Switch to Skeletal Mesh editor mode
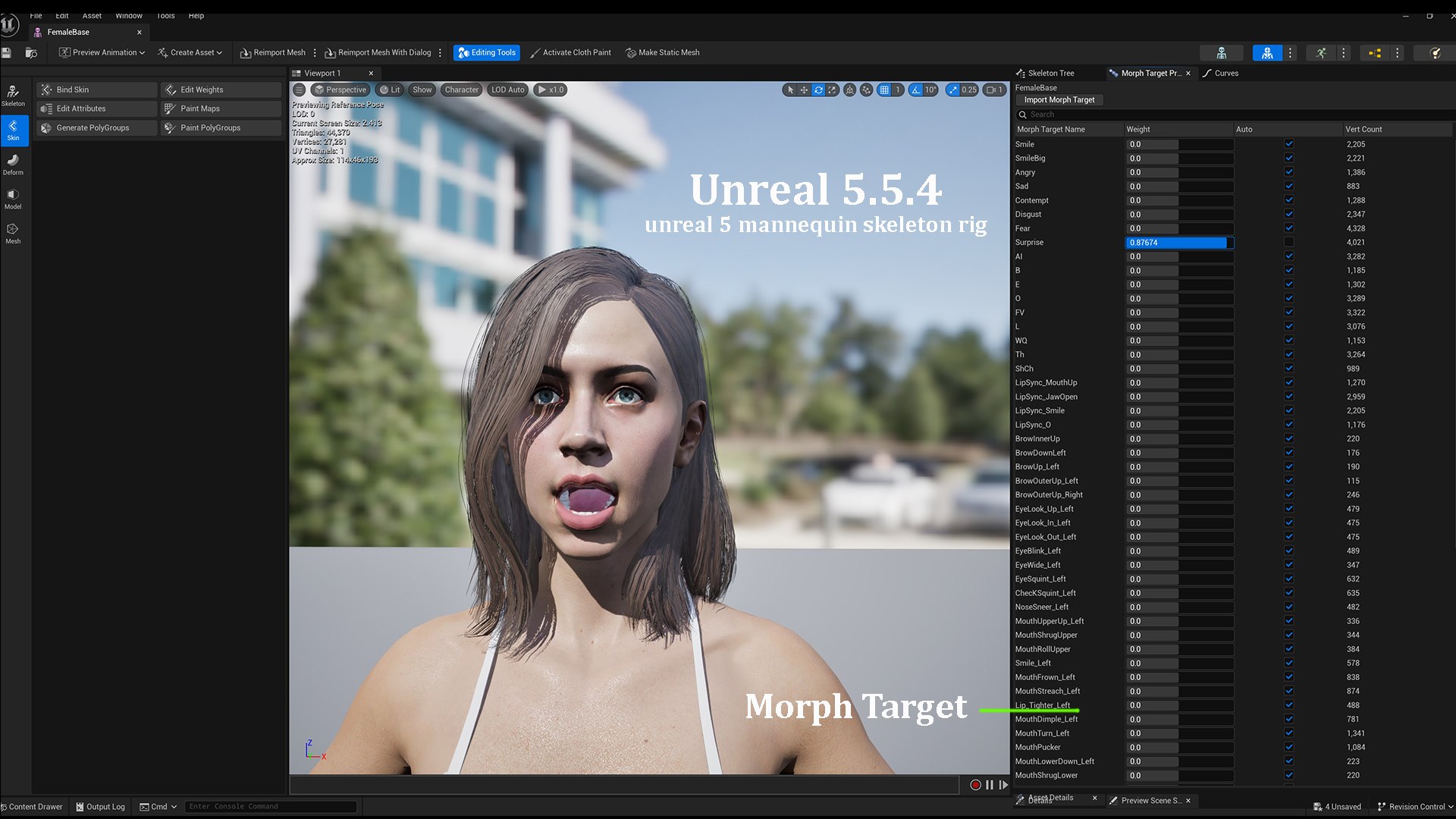Image resolution: width=1456 pixels, height=819 pixels. [x=1267, y=53]
